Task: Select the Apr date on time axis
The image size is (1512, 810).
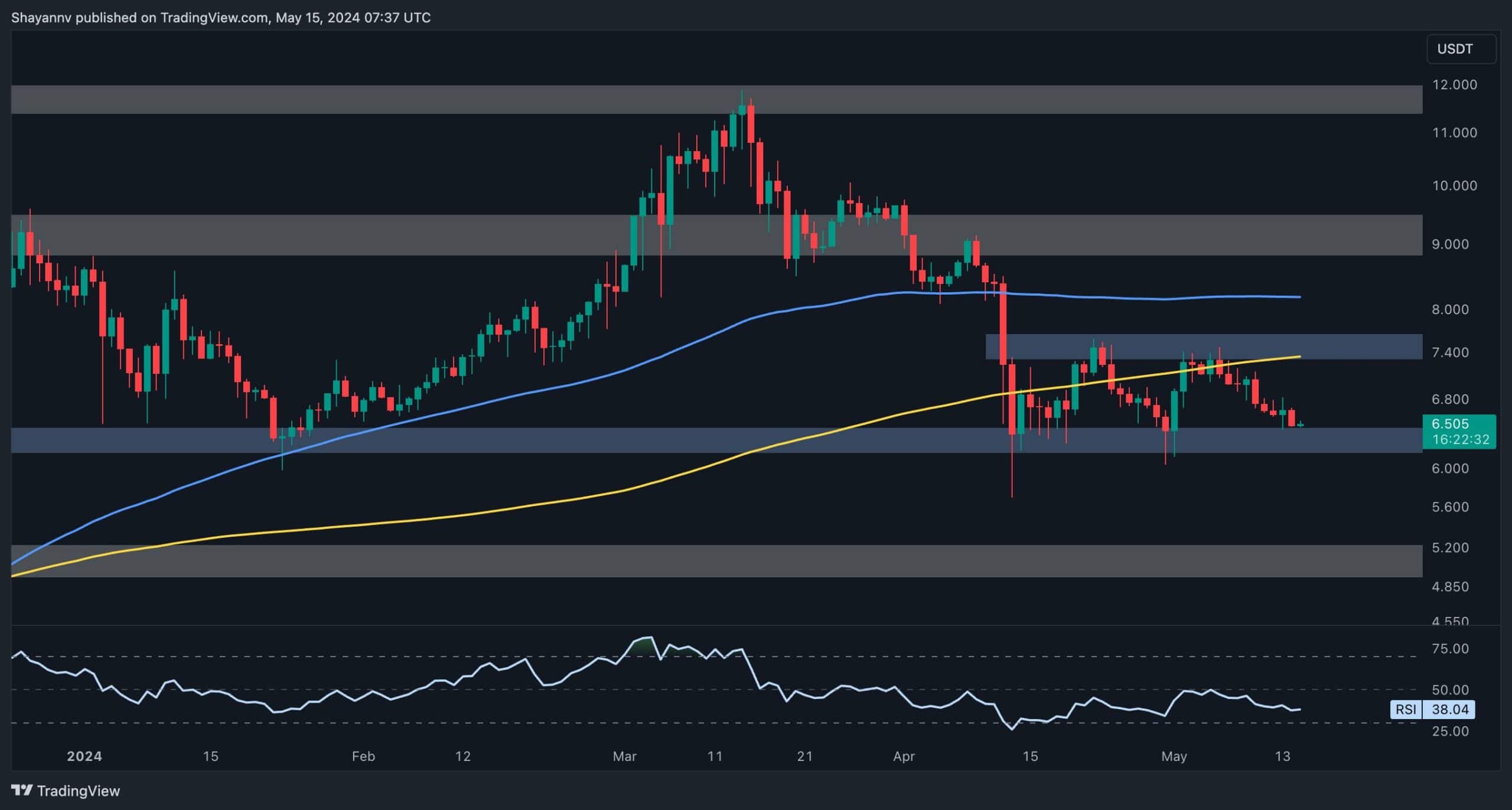Action: click(904, 756)
